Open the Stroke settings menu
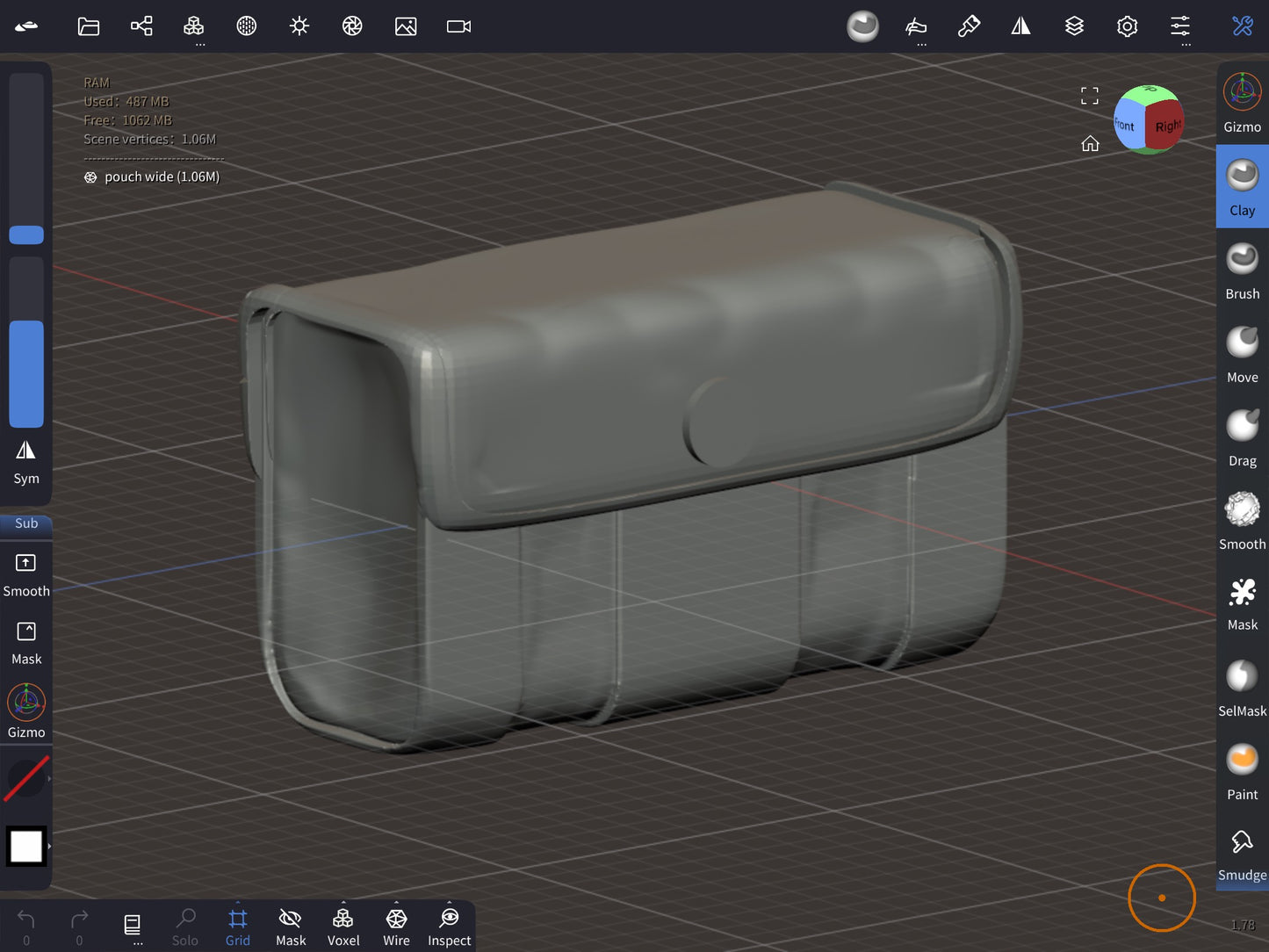The width and height of the screenshot is (1269, 952). (x=916, y=26)
